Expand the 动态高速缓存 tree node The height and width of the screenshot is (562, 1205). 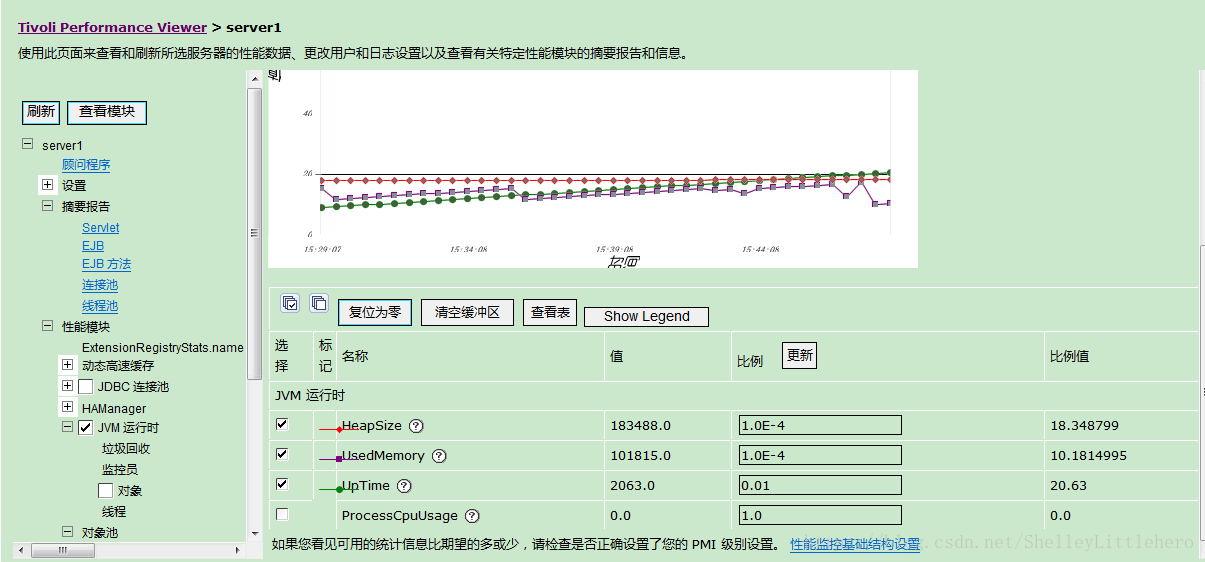click(x=67, y=365)
